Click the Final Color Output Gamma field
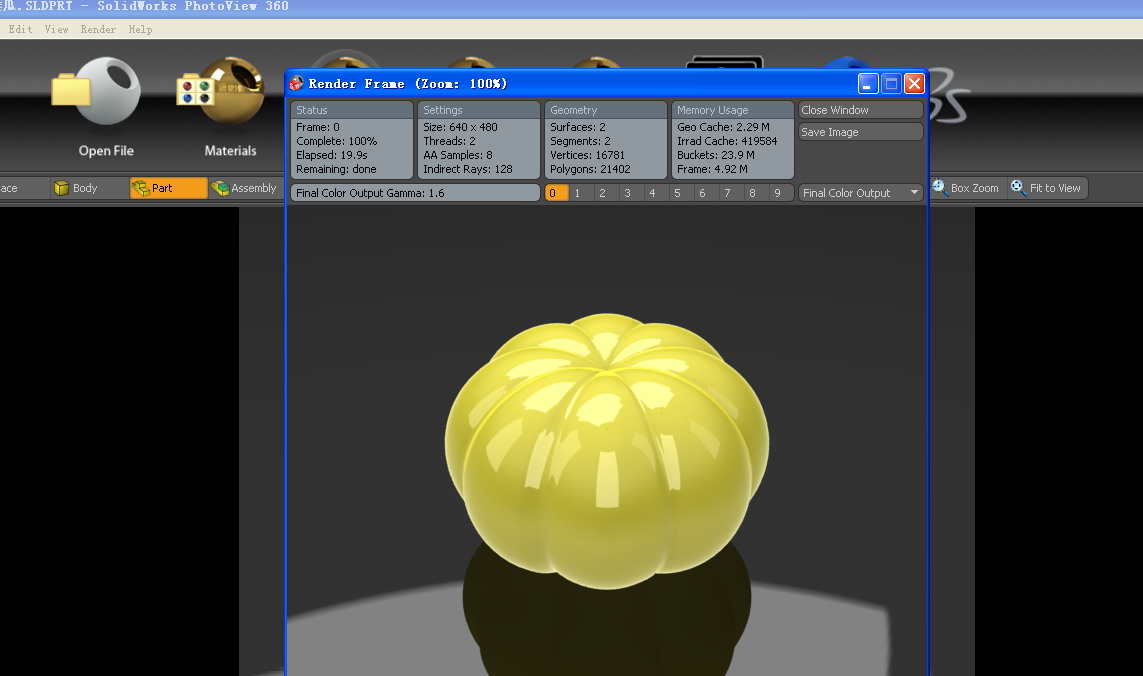This screenshot has width=1143, height=676. pyautogui.click(x=415, y=193)
